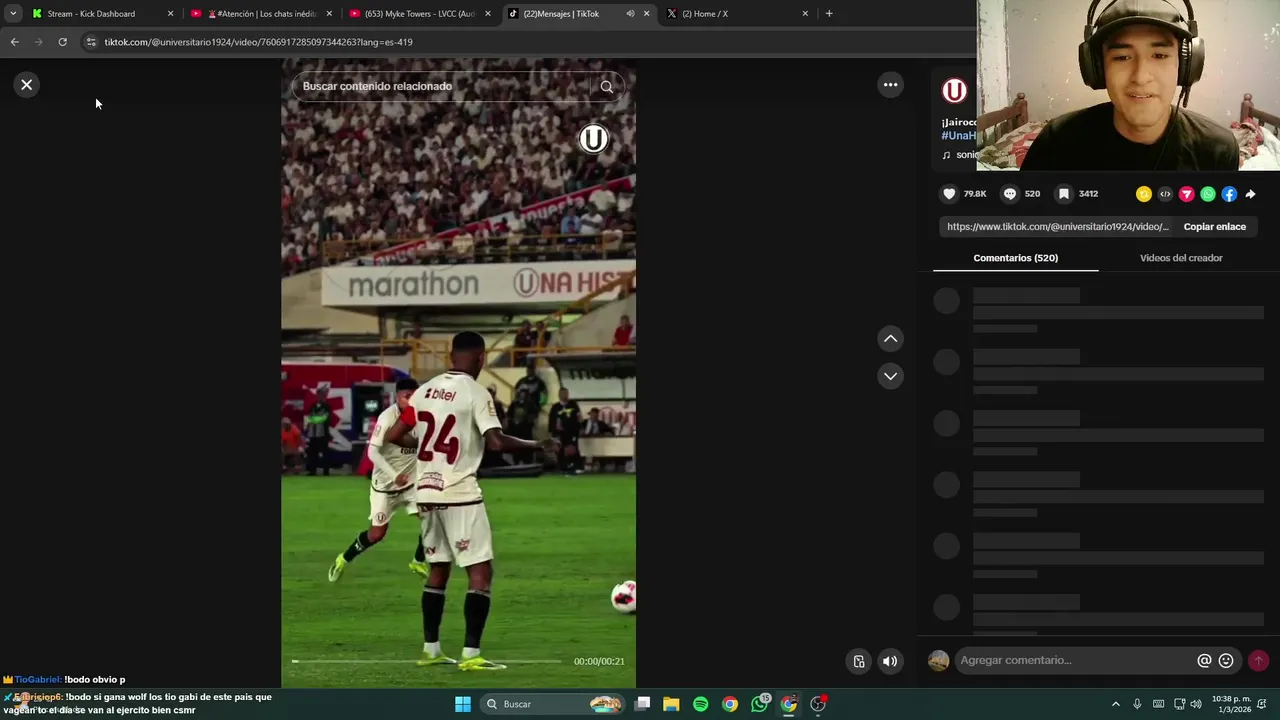Image resolution: width=1280 pixels, height=720 pixels.
Task: Open emoji picker in comment box
Action: [1226, 660]
